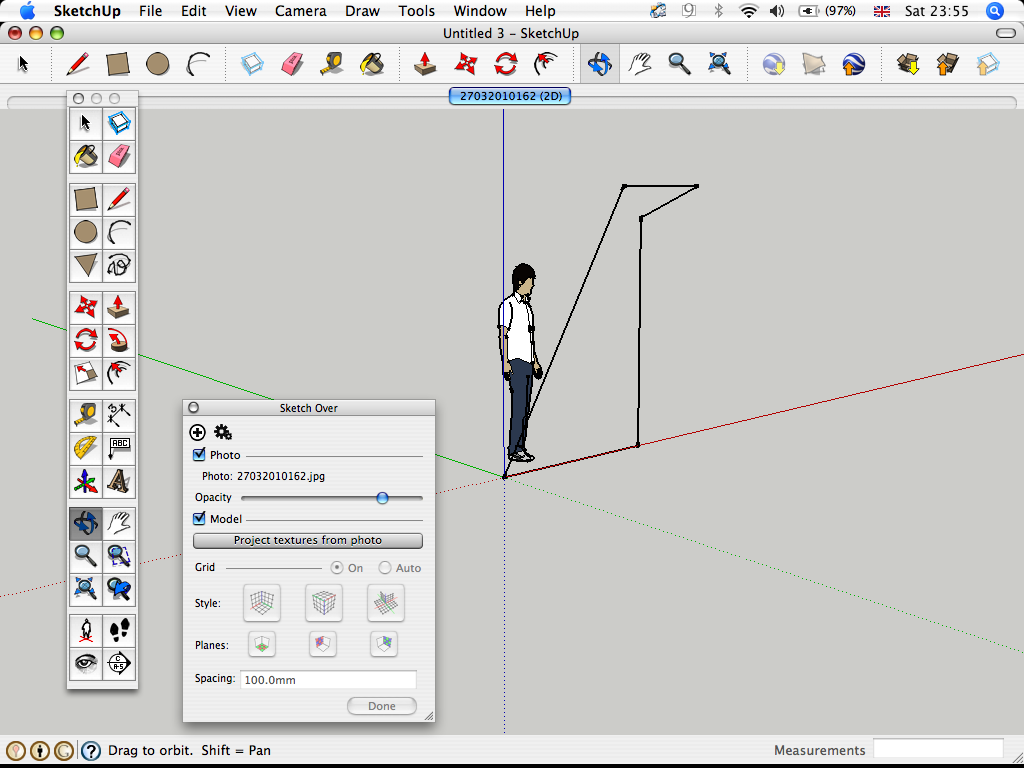Open the Camera menu
1024x768 pixels.
click(x=300, y=11)
